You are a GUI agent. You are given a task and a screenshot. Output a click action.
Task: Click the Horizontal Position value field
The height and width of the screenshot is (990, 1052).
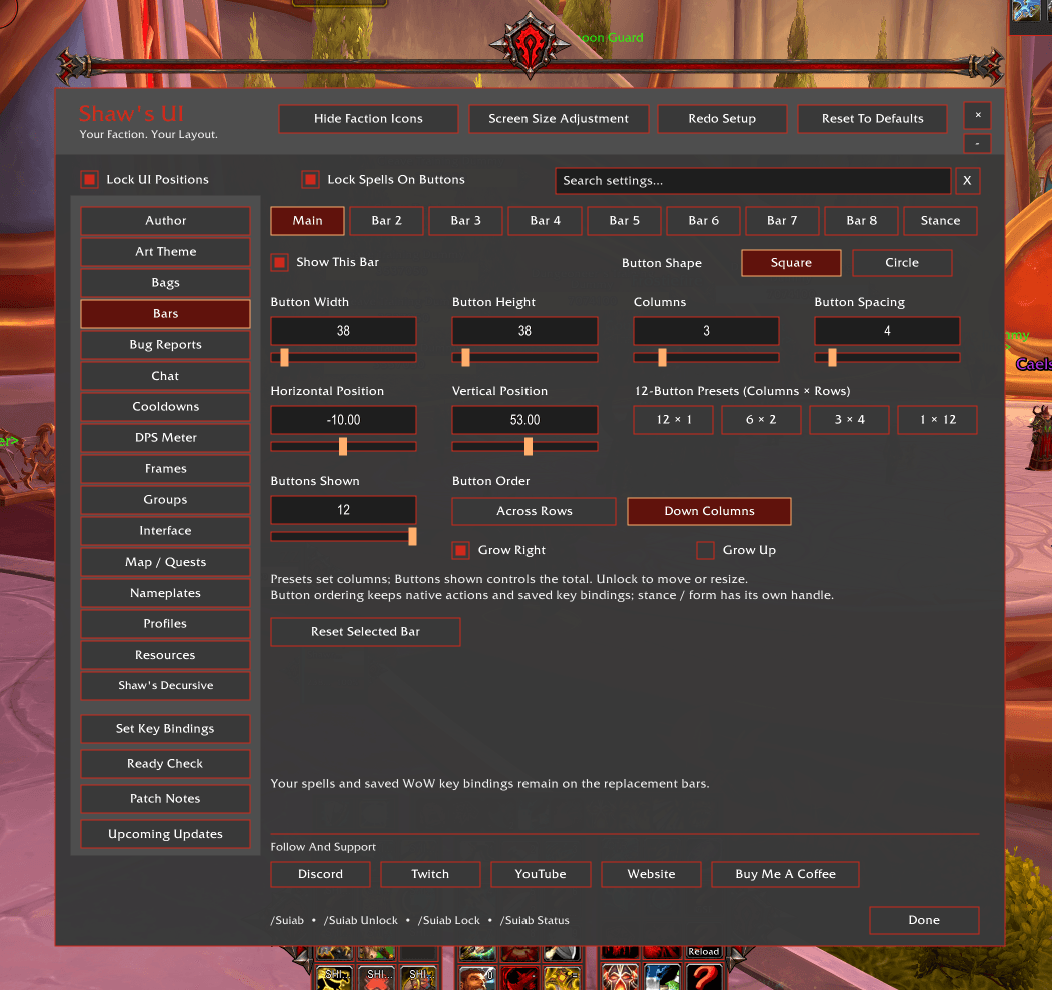[344, 420]
